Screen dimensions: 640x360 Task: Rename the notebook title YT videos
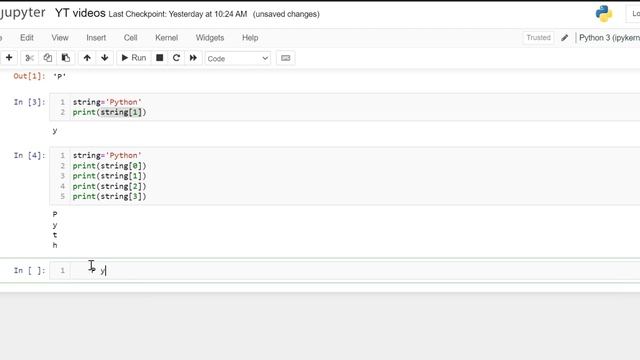(80, 13)
